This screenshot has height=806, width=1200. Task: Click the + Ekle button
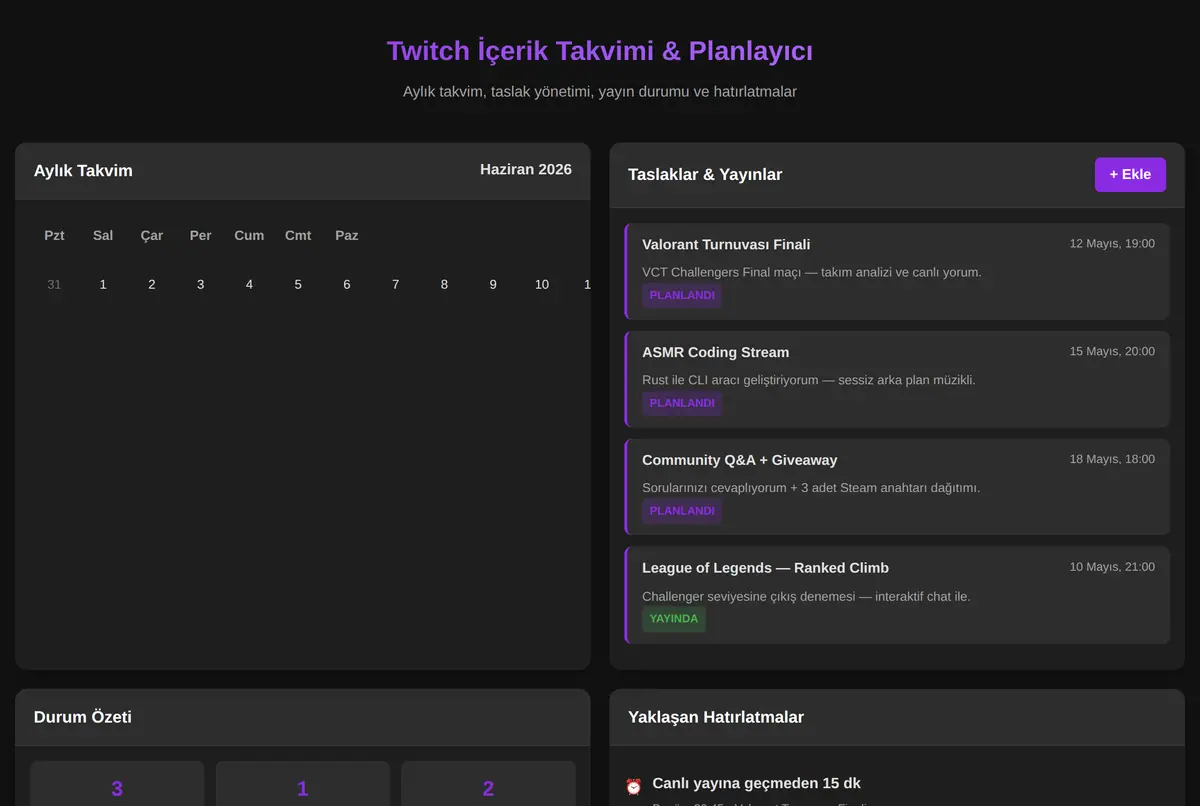pyautogui.click(x=1130, y=174)
